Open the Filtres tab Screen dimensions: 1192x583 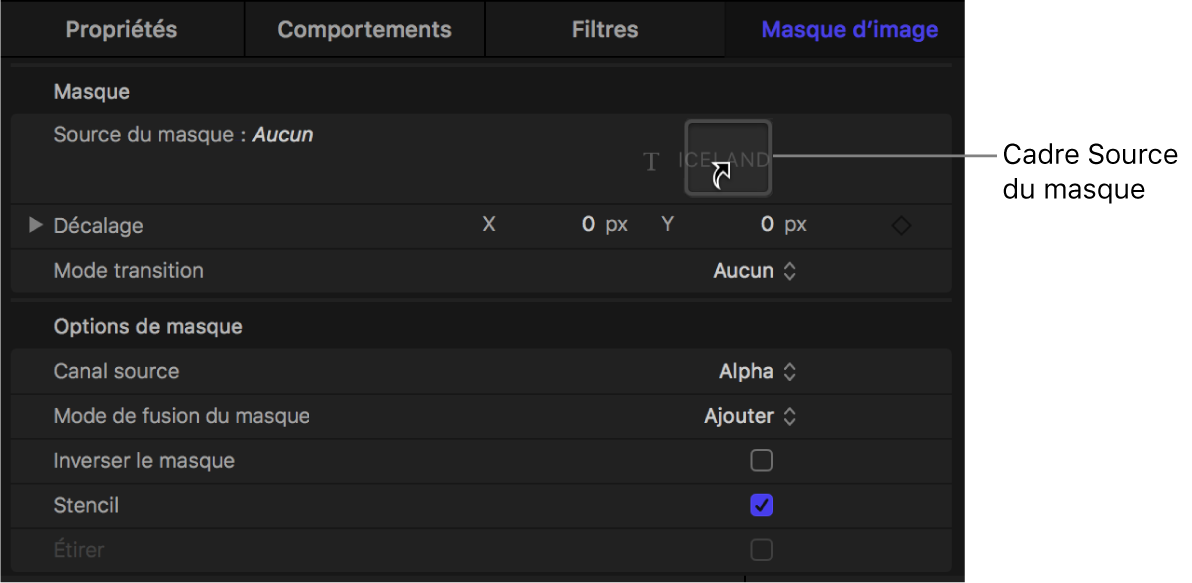[605, 29]
